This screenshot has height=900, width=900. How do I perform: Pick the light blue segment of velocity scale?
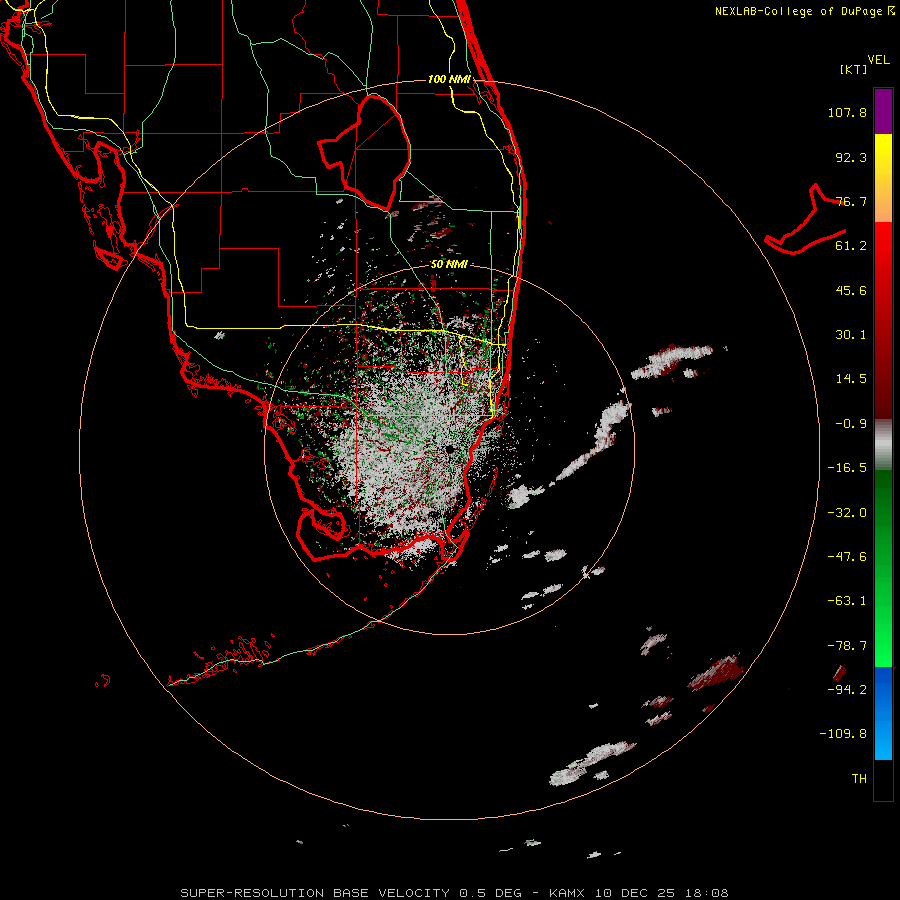(x=883, y=740)
